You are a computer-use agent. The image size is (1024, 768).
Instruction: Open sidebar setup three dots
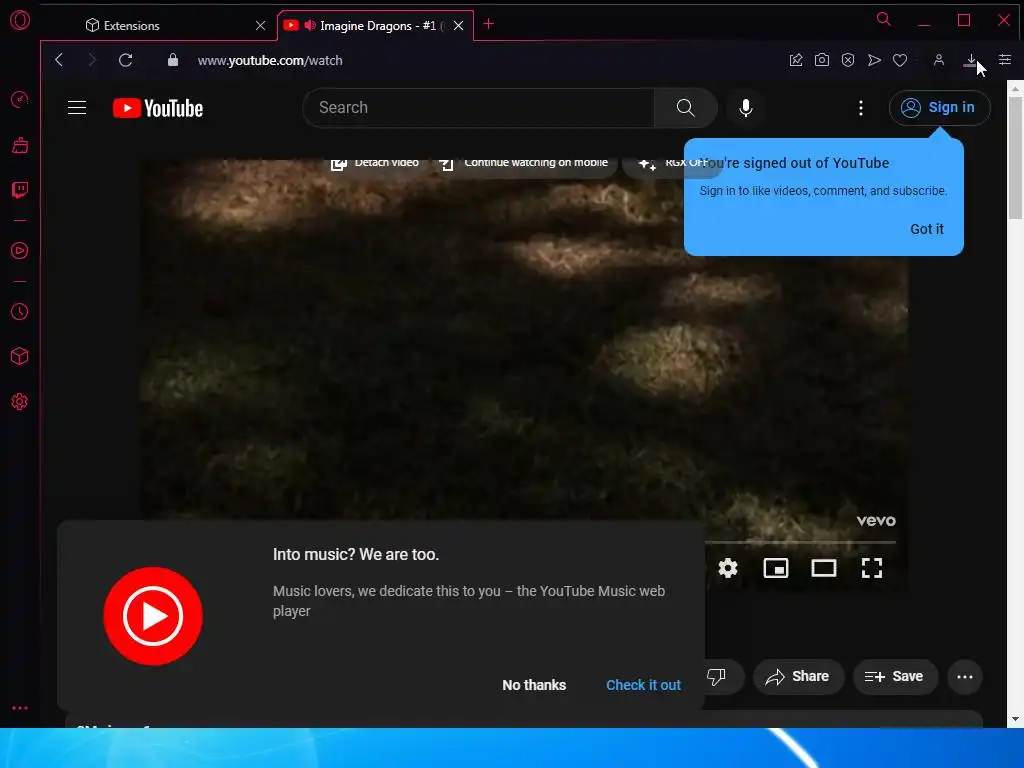(x=20, y=708)
